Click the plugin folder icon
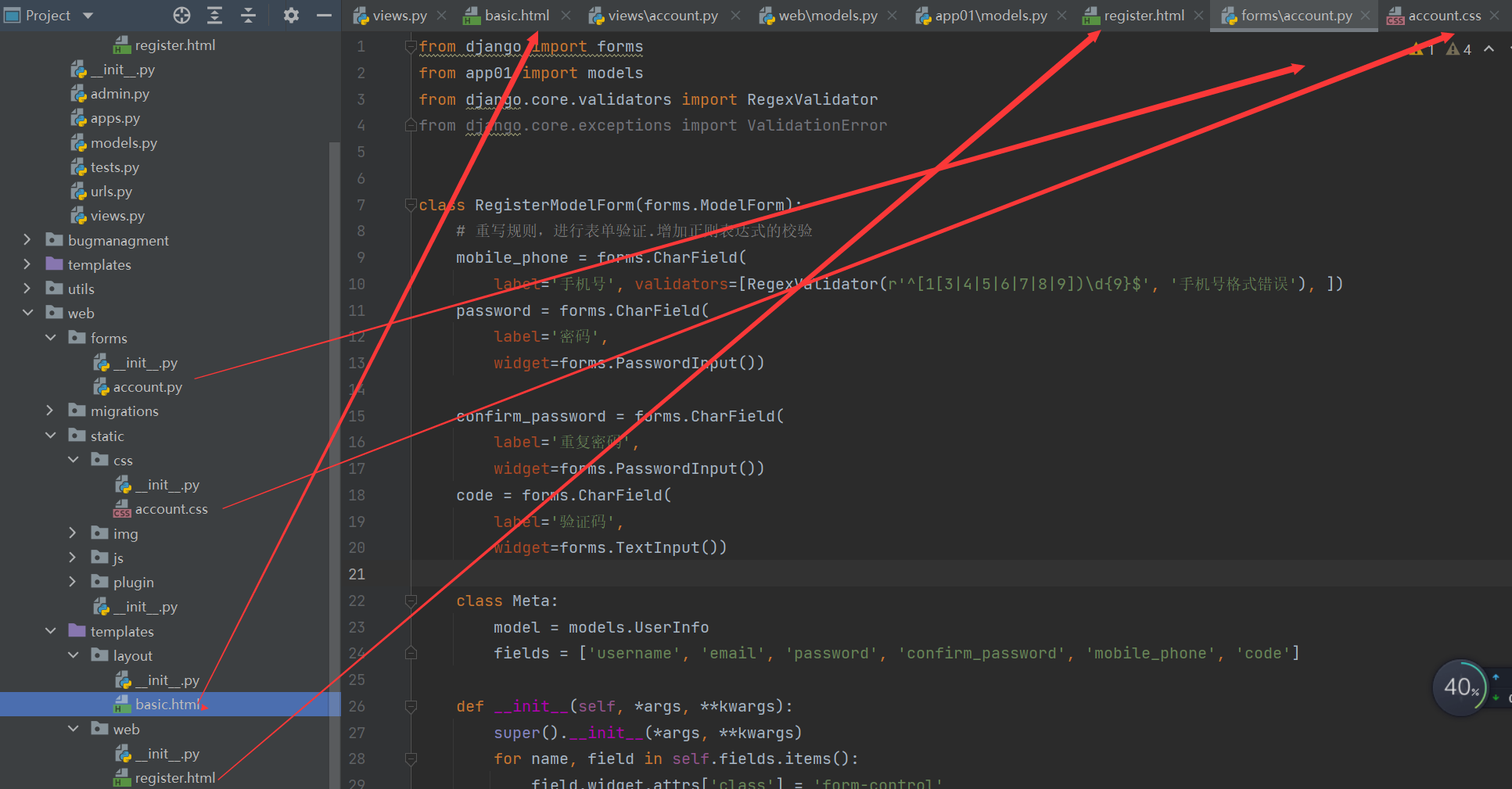This screenshot has width=1512, height=789. tap(99, 582)
